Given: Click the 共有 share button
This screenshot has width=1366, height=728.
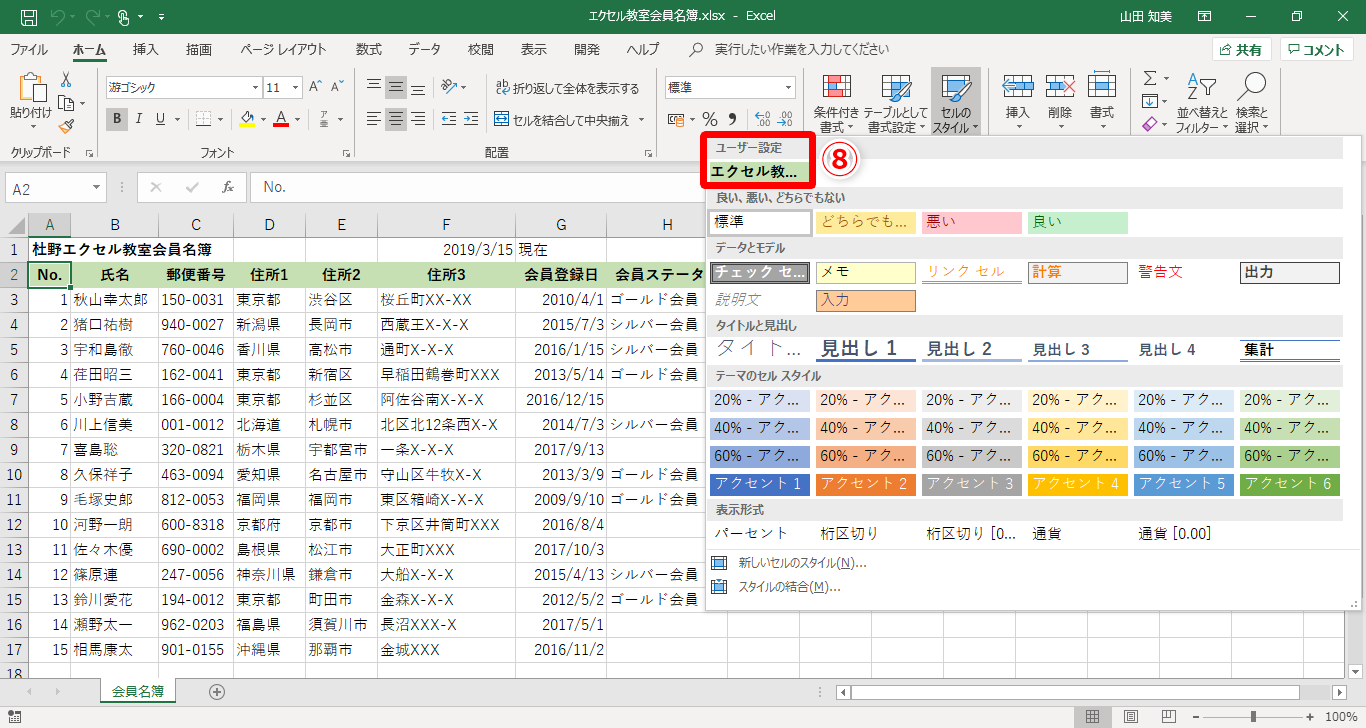Looking at the screenshot, I should coord(1241,49).
